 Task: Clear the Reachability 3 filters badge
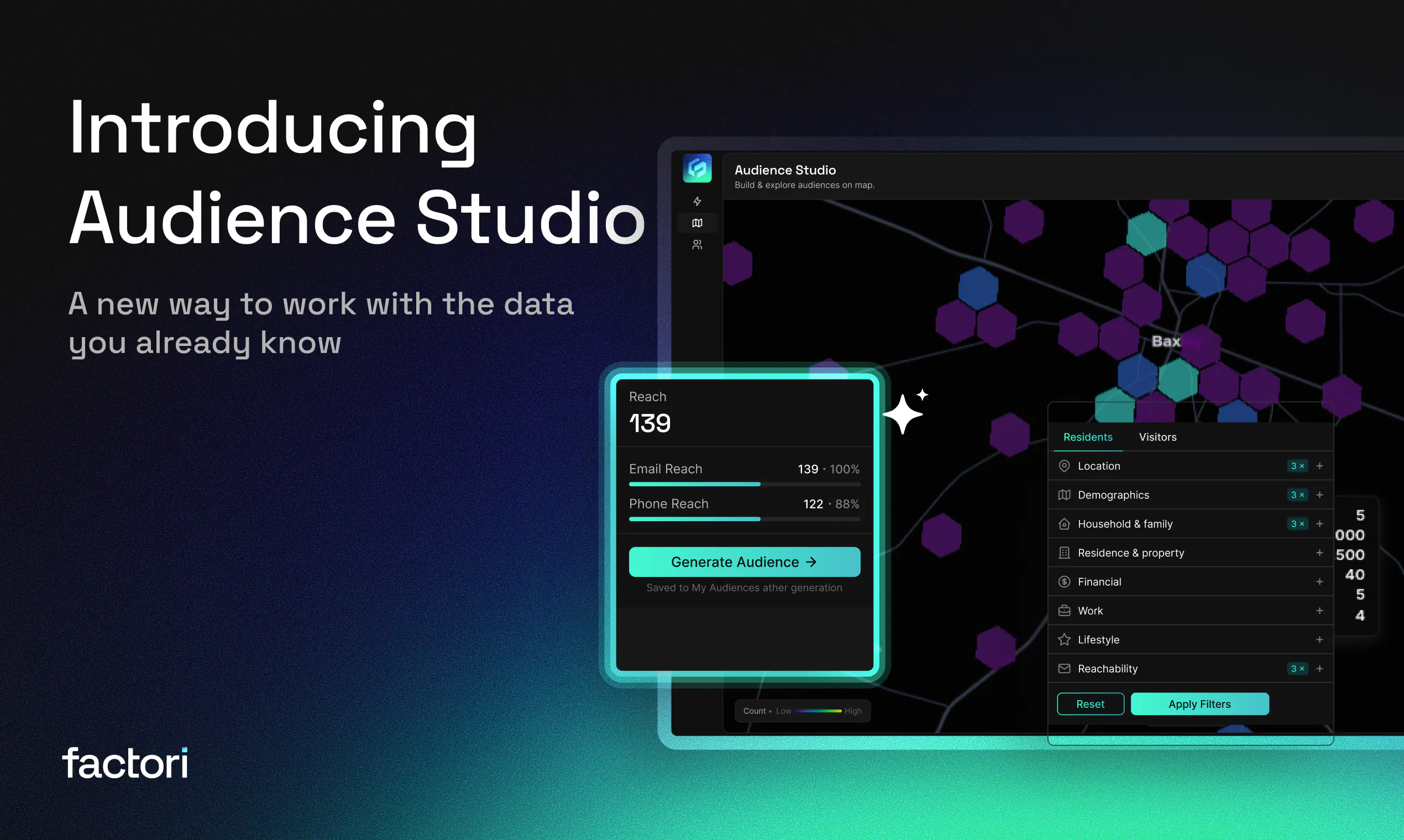point(1297,669)
